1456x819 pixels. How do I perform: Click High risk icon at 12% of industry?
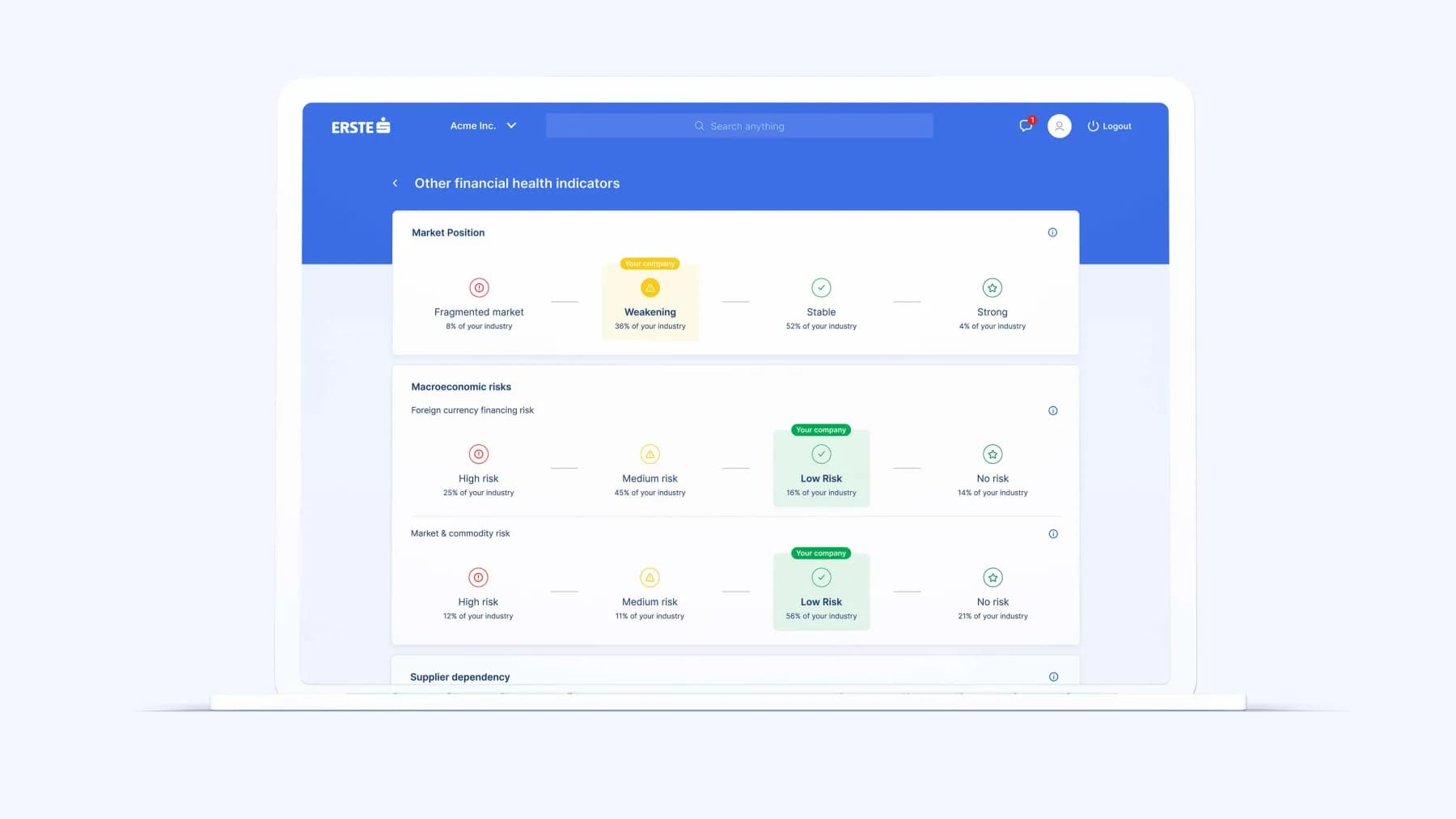479,577
